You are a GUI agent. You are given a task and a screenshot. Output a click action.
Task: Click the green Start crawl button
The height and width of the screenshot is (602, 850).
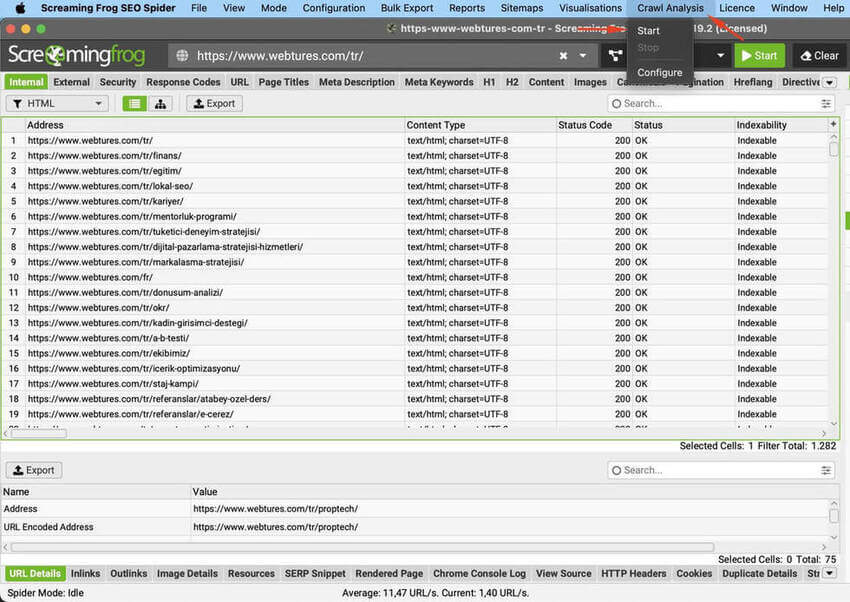pyautogui.click(x=759, y=56)
